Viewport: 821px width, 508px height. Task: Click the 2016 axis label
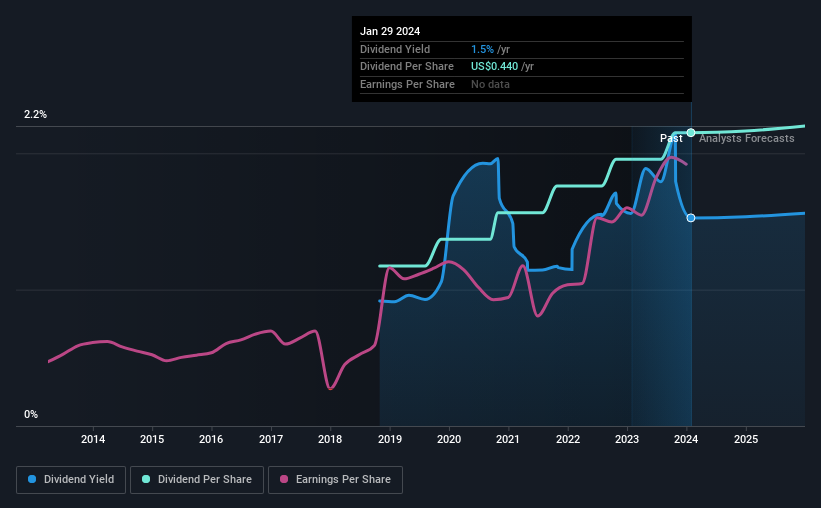[x=211, y=439]
